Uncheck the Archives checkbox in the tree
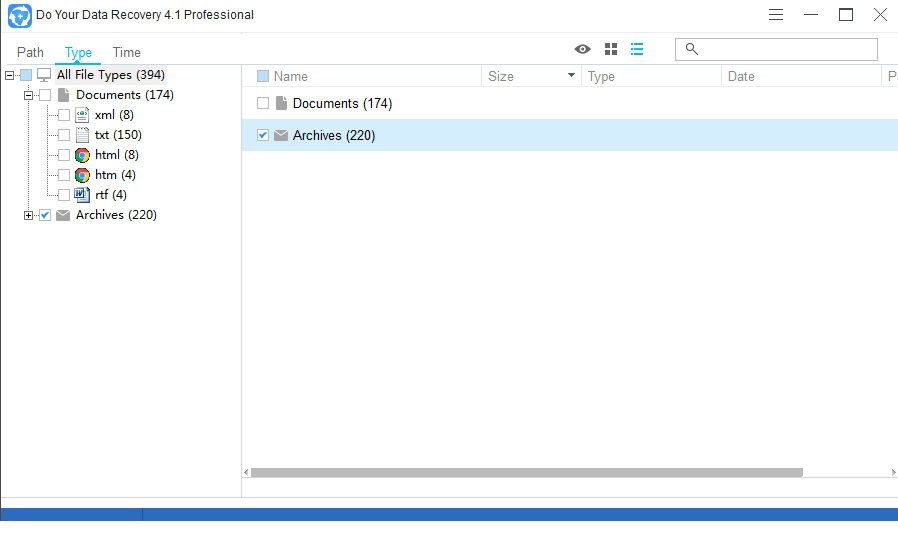 pos(45,215)
